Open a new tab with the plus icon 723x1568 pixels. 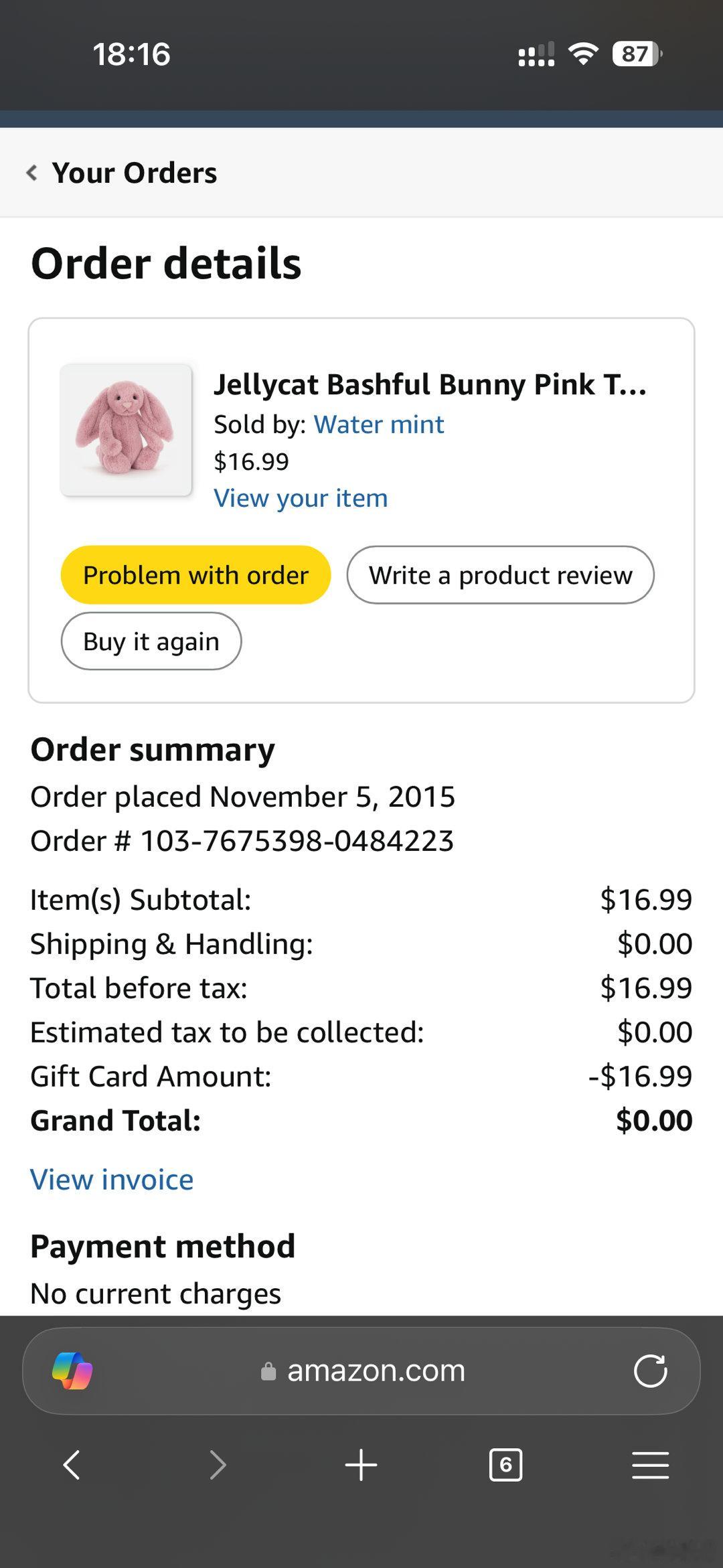click(x=361, y=1465)
